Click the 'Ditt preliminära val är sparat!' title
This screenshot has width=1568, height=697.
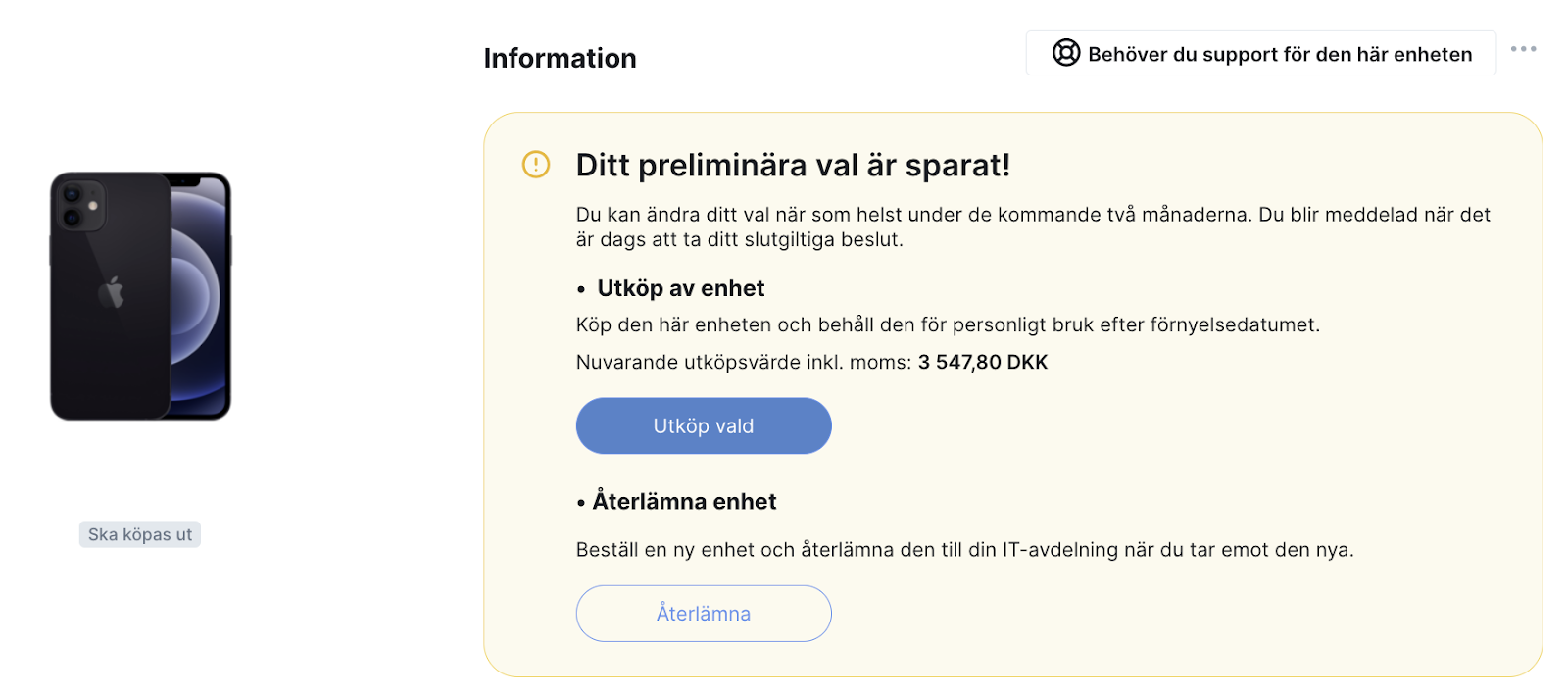[x=793, y=165]
